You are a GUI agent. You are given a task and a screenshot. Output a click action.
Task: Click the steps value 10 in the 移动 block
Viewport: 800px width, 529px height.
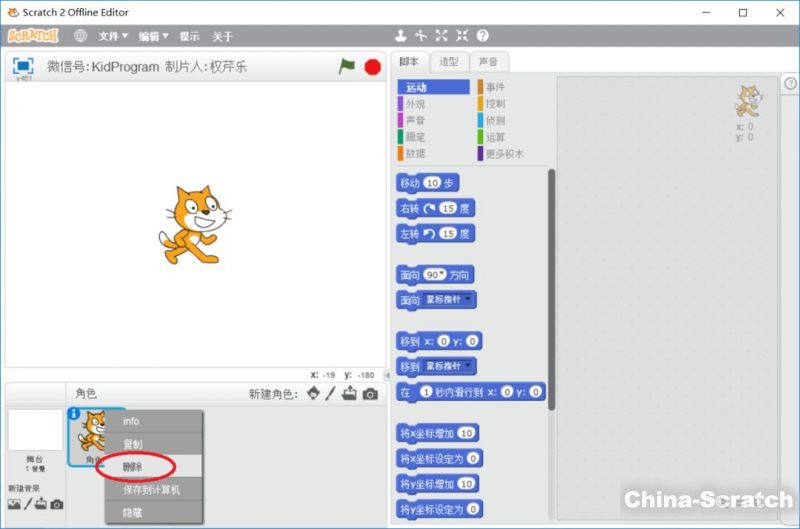(x=432, y=183)
